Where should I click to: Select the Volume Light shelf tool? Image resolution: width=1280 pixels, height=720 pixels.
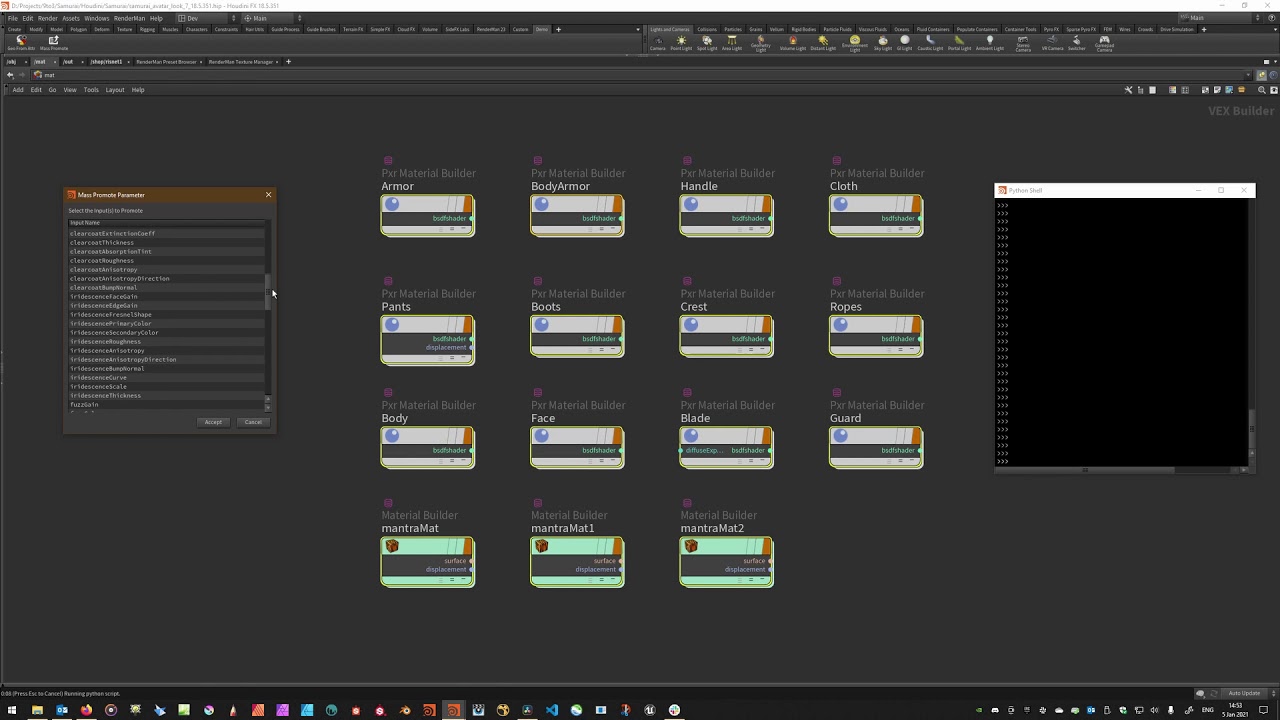[x=792, y=43]
